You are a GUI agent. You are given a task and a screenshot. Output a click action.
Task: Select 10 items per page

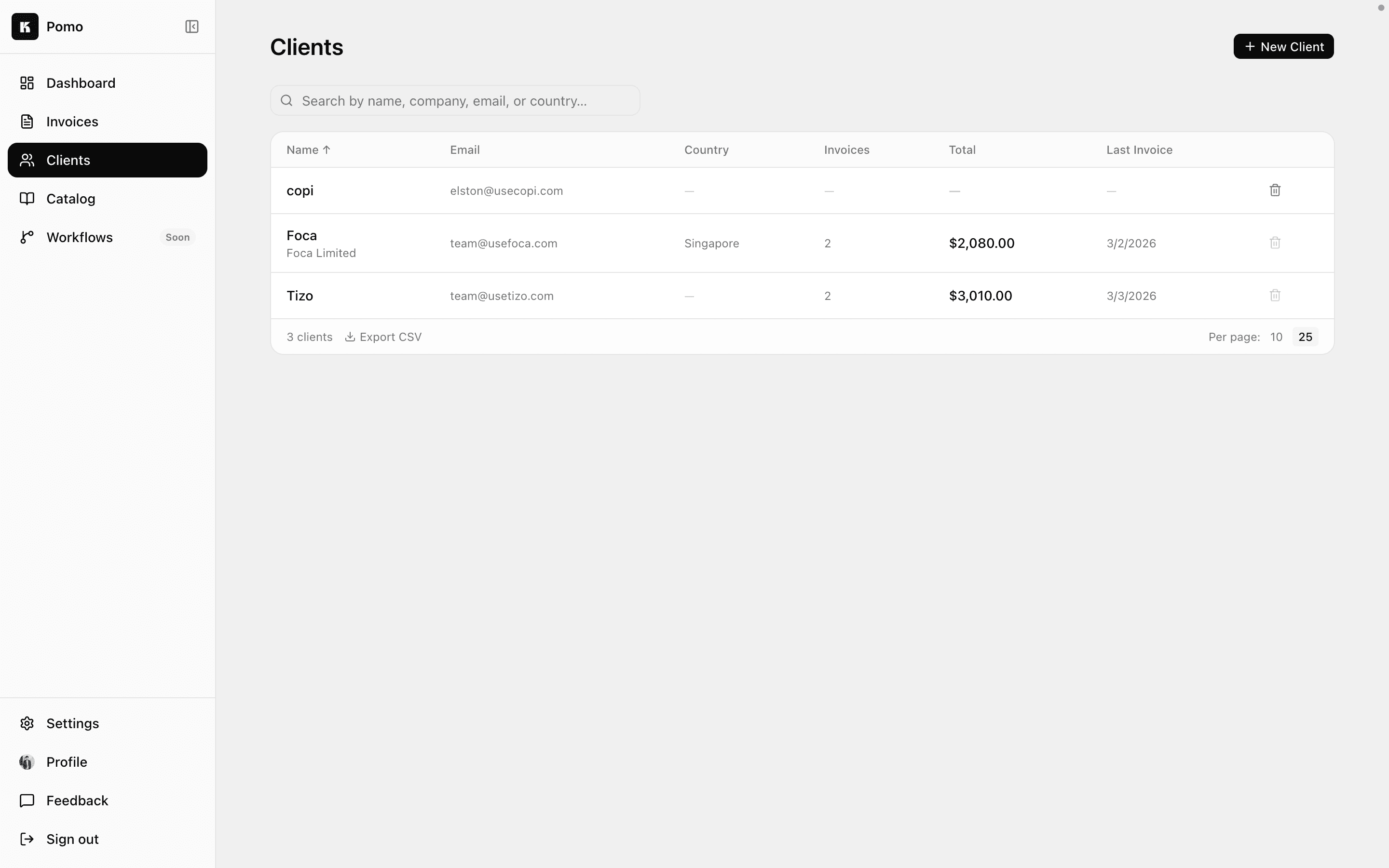(1277, 337)
